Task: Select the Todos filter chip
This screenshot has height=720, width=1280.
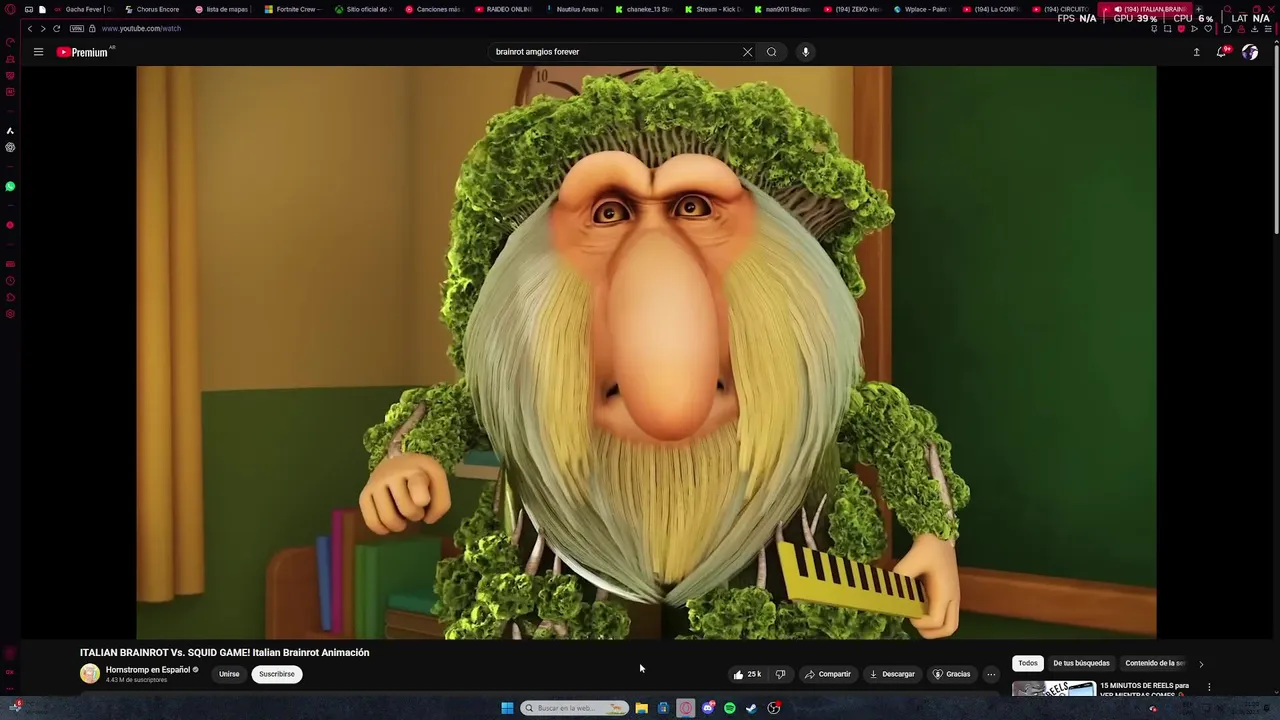Action: pyautogui.click(x=1028, y=663)
